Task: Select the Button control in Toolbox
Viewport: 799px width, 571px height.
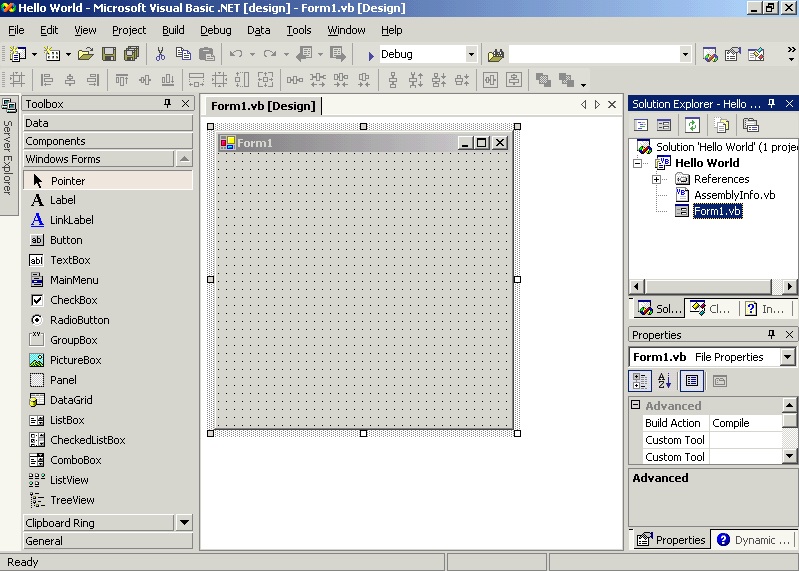Action: click(66, 240)
